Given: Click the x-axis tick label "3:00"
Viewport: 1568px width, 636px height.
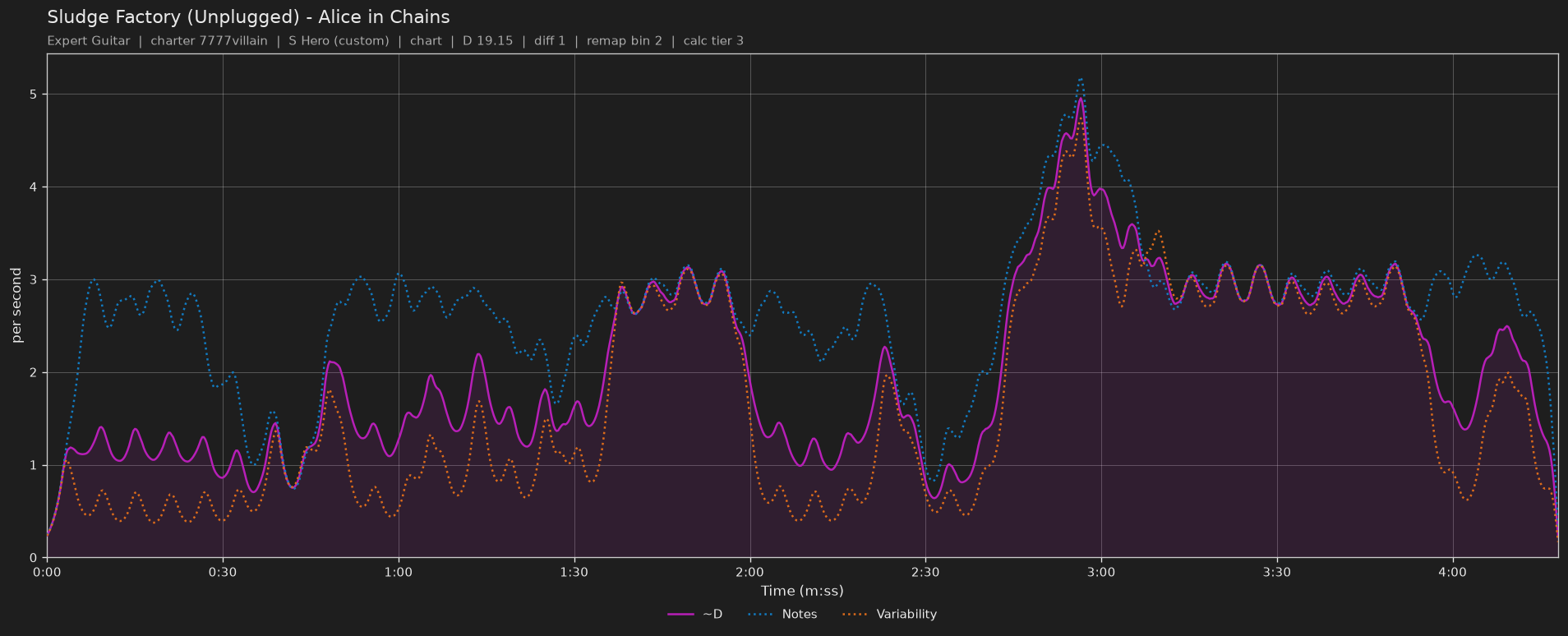Looking at the screenshot, I should (x=1101, y=572).
